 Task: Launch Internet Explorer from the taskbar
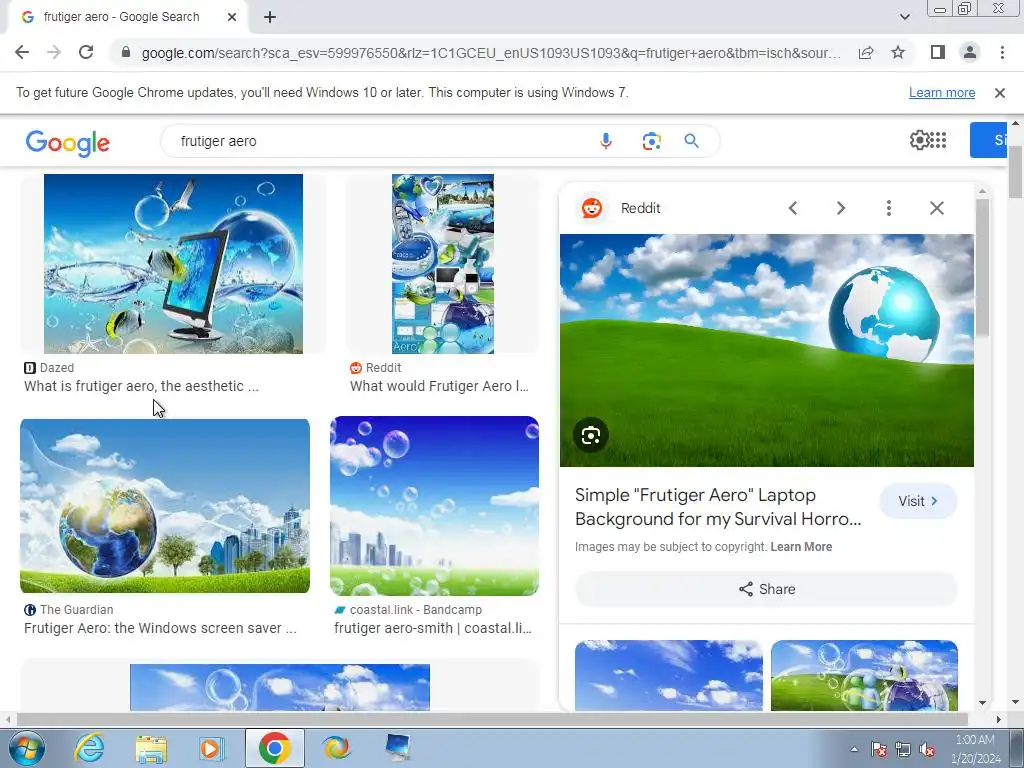89,748
